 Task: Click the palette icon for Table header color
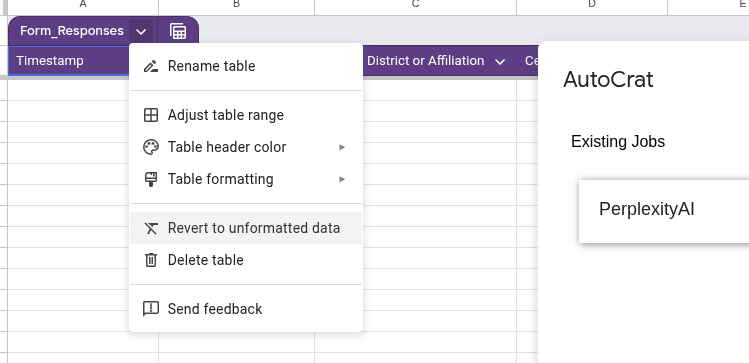click(151, 147)
